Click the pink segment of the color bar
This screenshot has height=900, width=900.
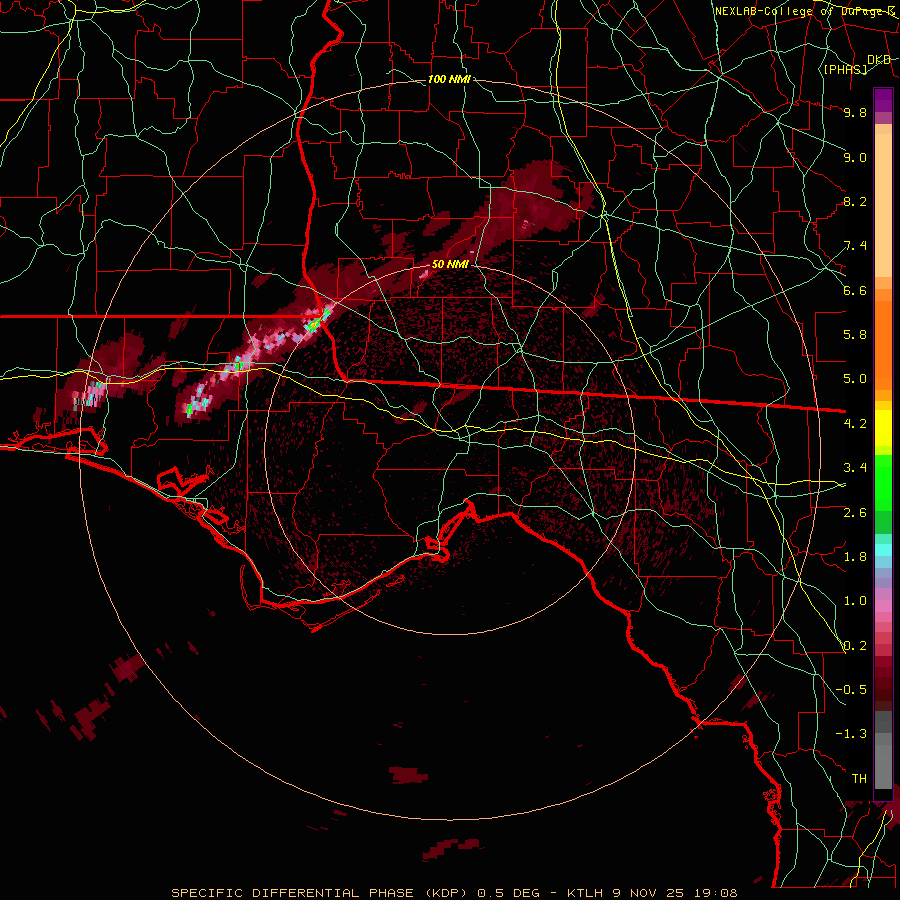click(883, 605)
